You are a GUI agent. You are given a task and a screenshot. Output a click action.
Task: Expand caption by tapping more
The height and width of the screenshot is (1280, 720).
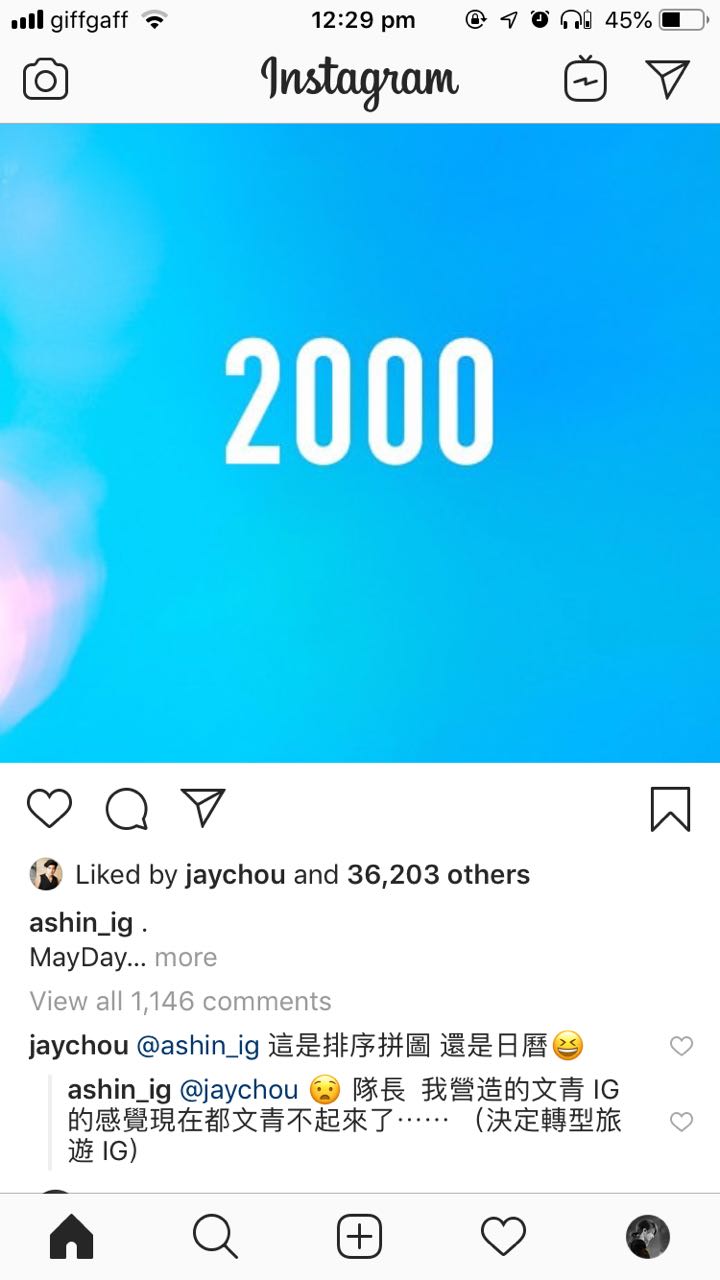click(x=186, y=957)
